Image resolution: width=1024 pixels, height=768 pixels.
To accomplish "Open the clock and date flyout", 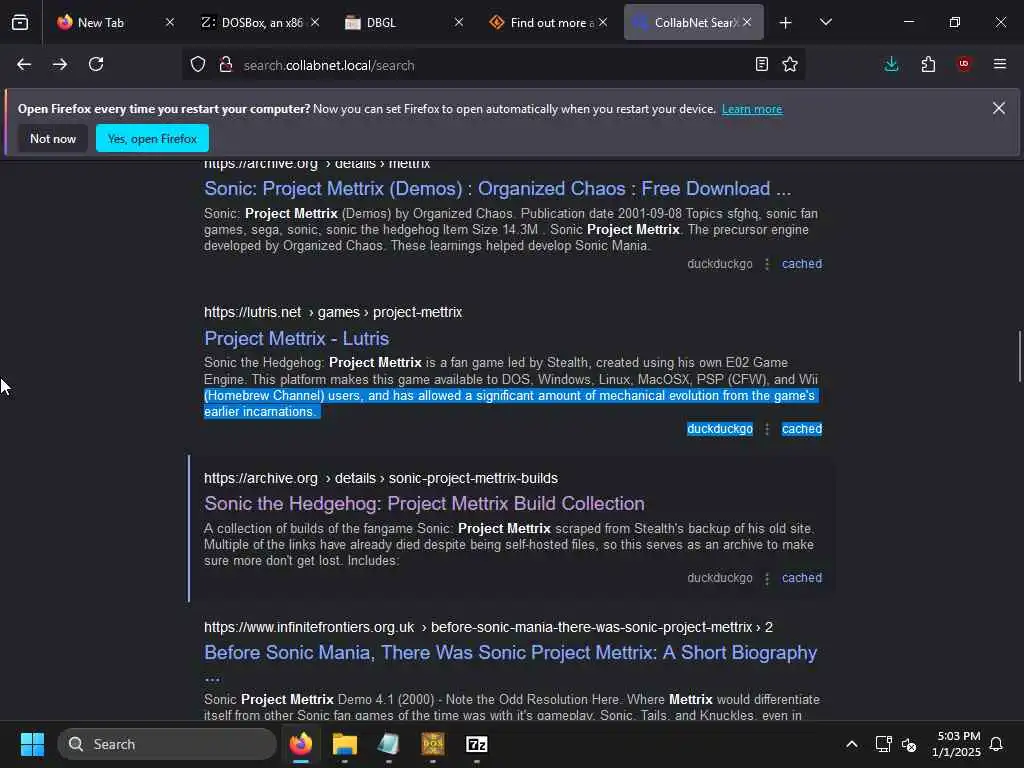I will [956, 744].
